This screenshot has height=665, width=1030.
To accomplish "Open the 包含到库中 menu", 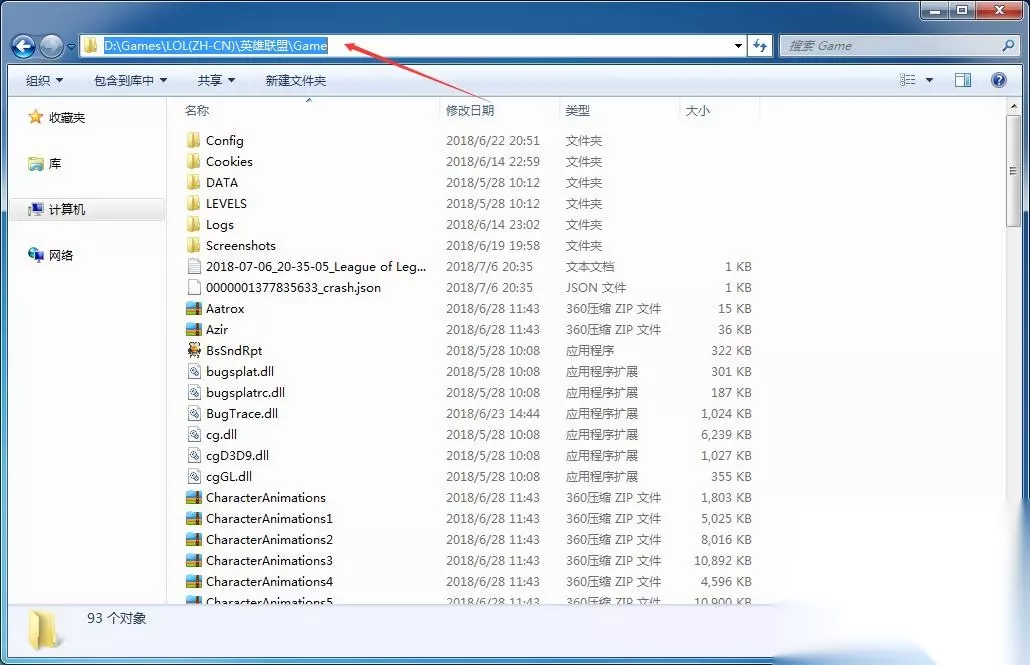I will (130, 80).
